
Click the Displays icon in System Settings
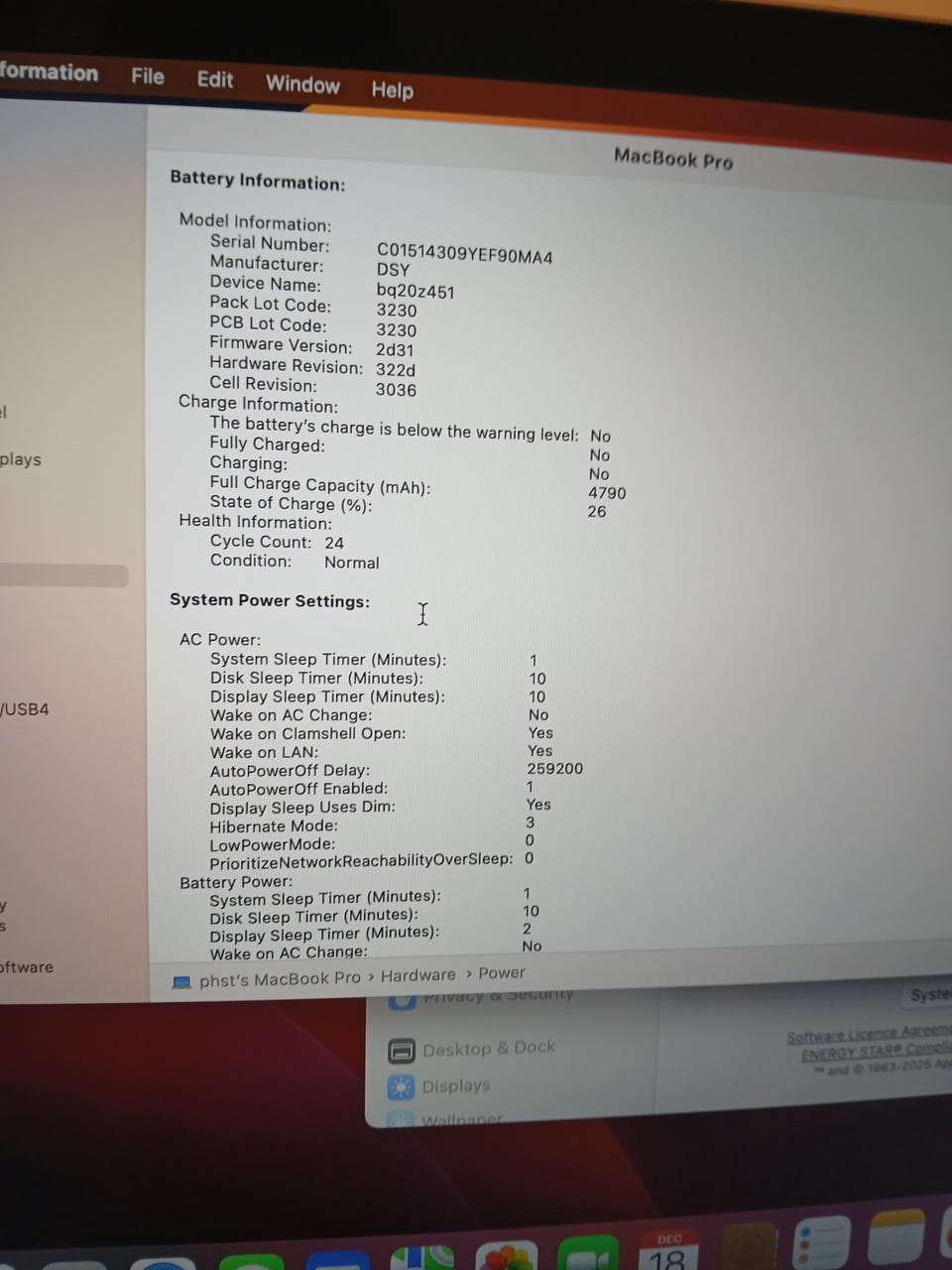click(x=401, y=1088)
